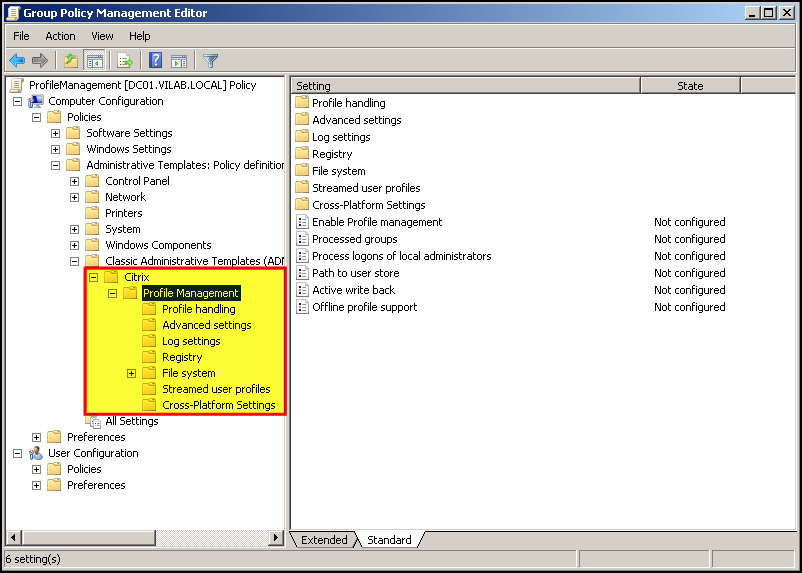Open the Help toolbar icon
The width and height of the screenshot is (802, 573).
click(x=155, y=60)
